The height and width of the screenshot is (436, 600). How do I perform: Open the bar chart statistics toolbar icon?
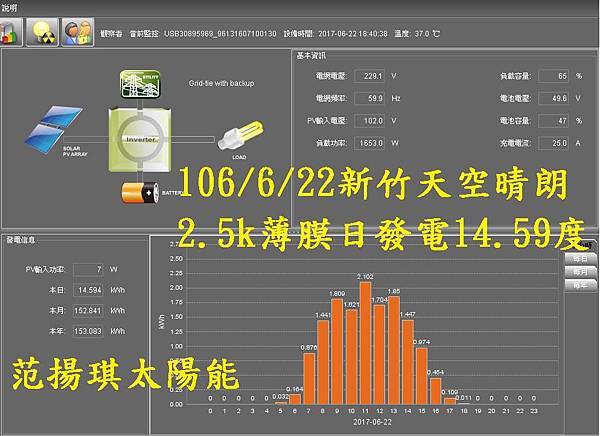click(x=11, y=33)
